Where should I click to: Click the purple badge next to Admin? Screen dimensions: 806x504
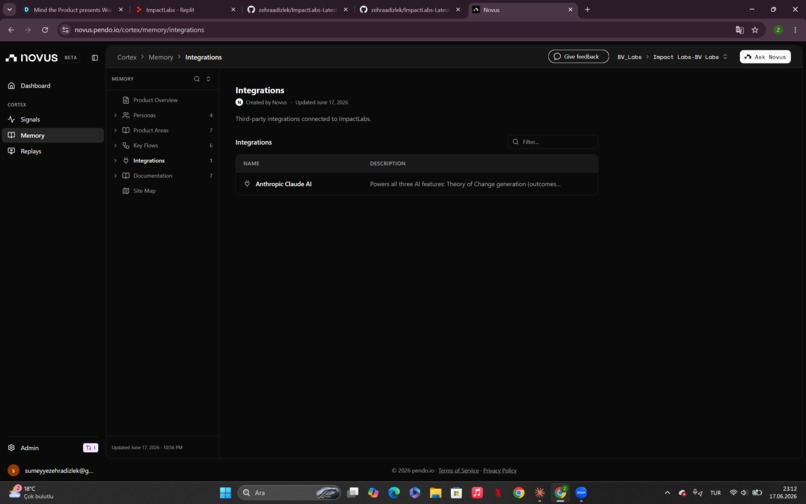90,448
